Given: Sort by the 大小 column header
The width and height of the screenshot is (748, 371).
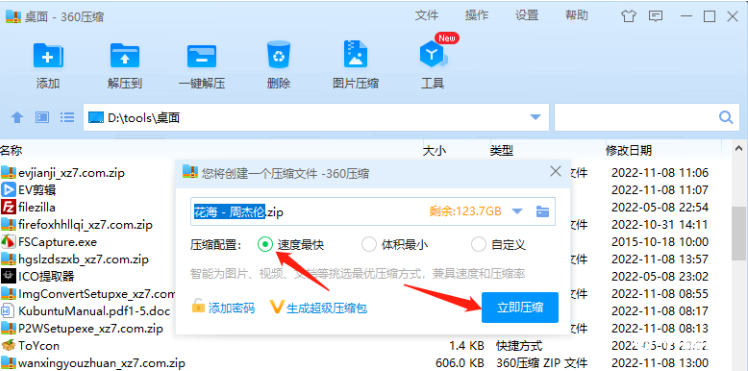Looking at the screenshot, I should pyautogui.click(x=435, y=151).
